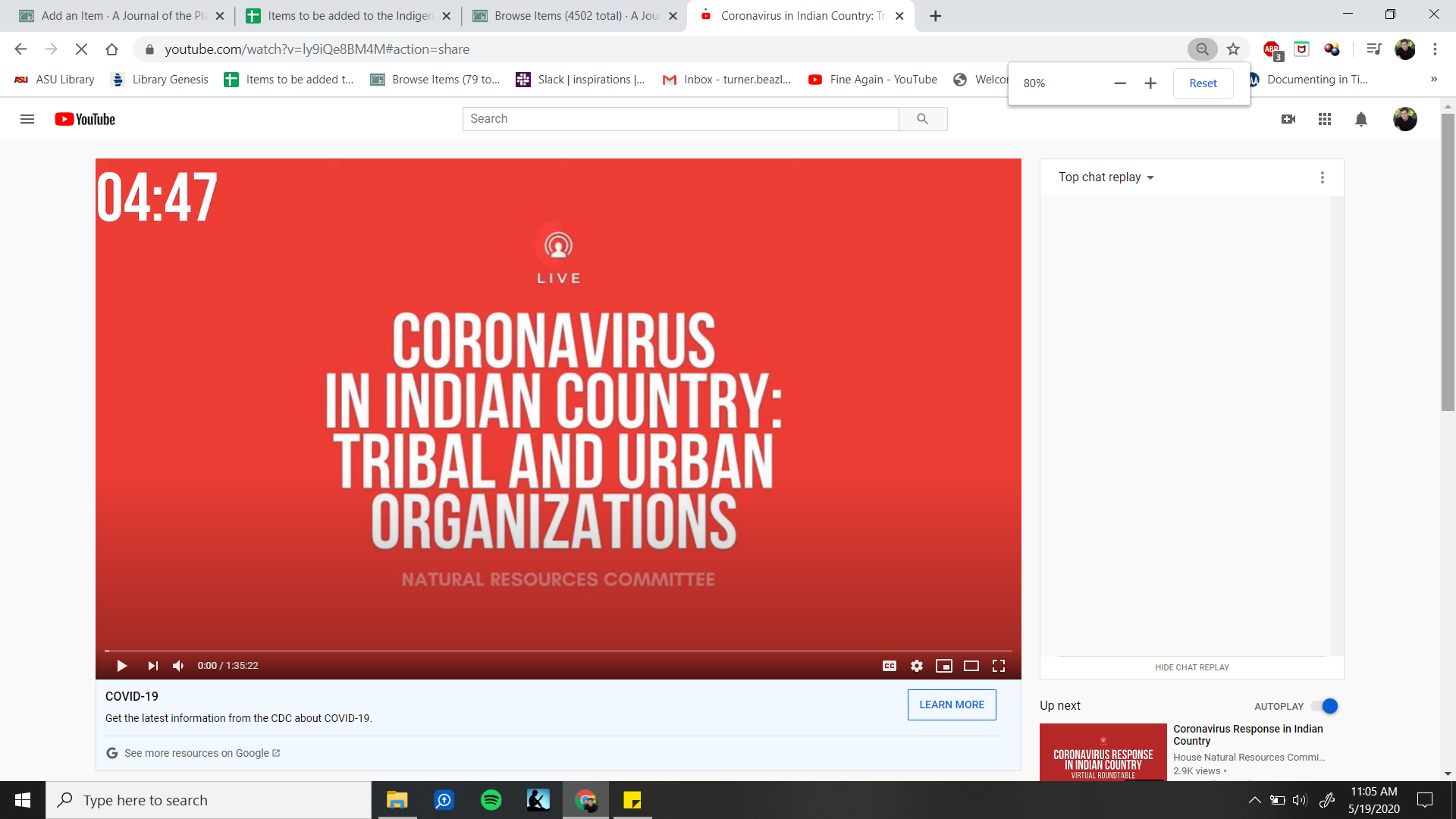Open the chat options three-dot menu
This screenshot has height=819, width=1456.
point(1322,177)
